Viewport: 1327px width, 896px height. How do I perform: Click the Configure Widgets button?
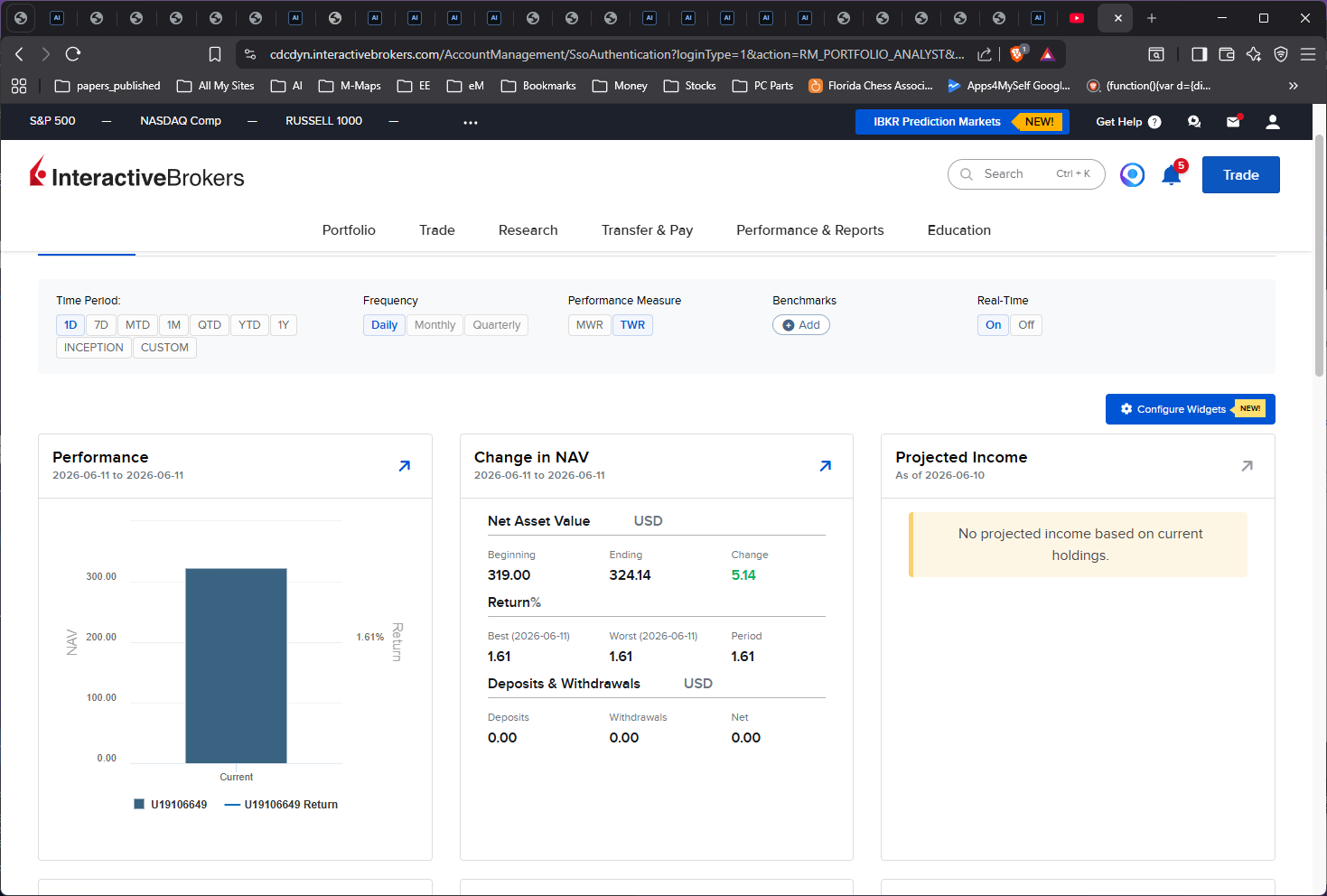click(x=1191, y=409)
